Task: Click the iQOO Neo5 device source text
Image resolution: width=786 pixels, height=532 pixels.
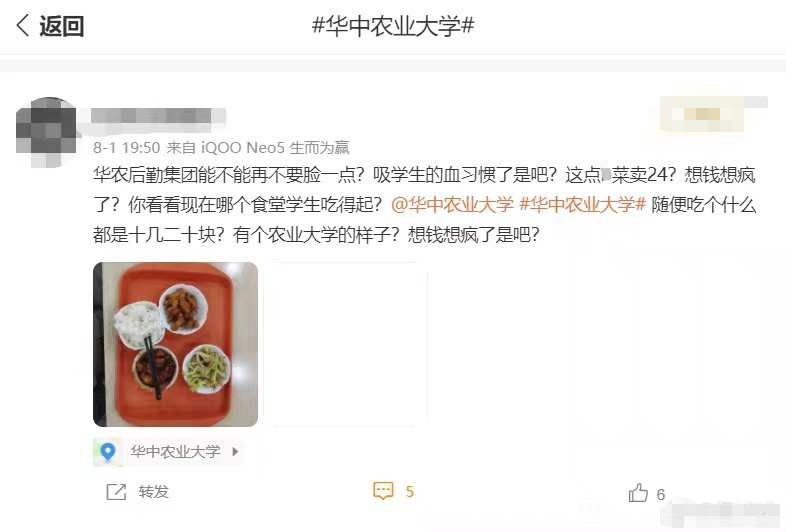Action: pyautogui.click(x=243, y=147)
